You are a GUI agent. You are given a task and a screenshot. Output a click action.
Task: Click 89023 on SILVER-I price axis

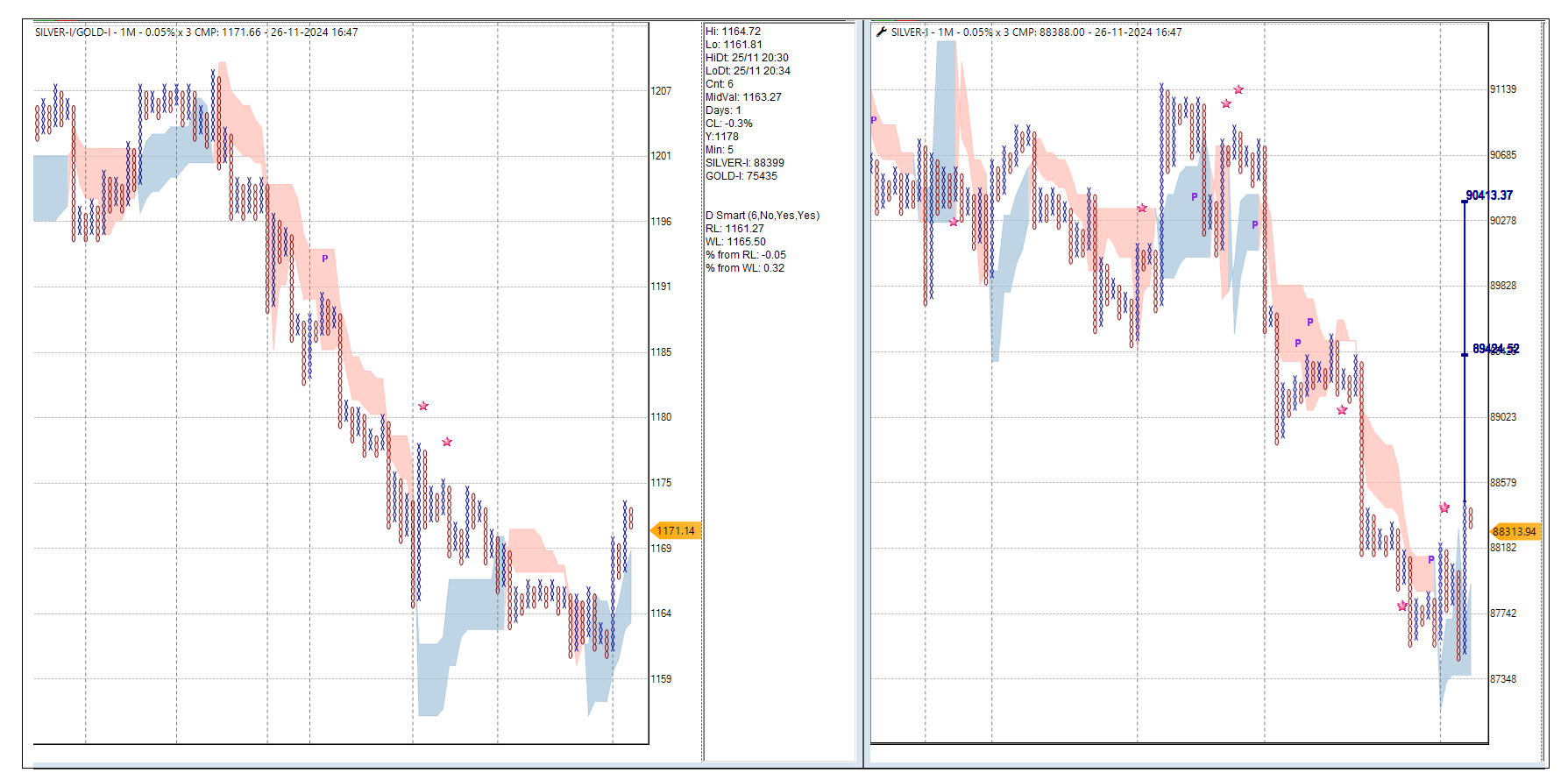click(1503, 417)
